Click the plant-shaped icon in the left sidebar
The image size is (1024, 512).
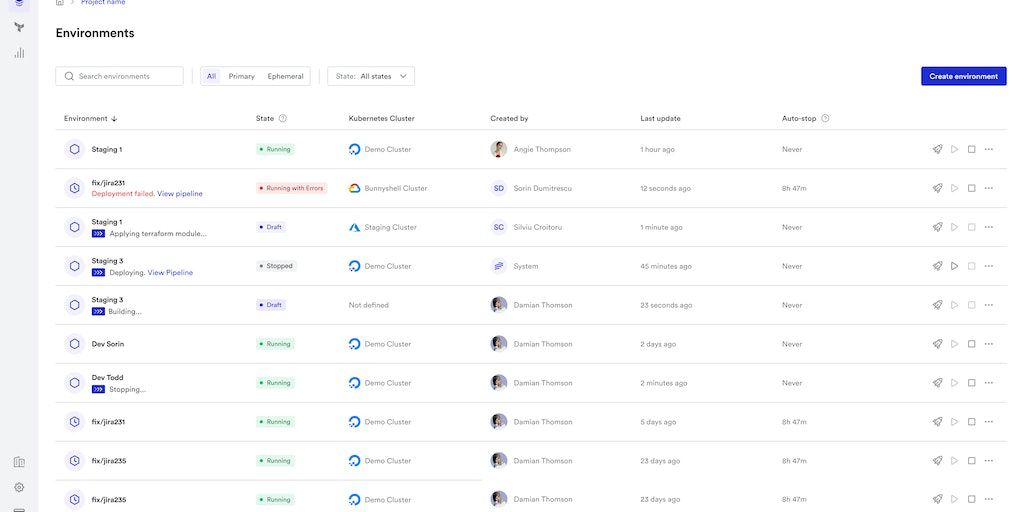(x=19, y=27)
